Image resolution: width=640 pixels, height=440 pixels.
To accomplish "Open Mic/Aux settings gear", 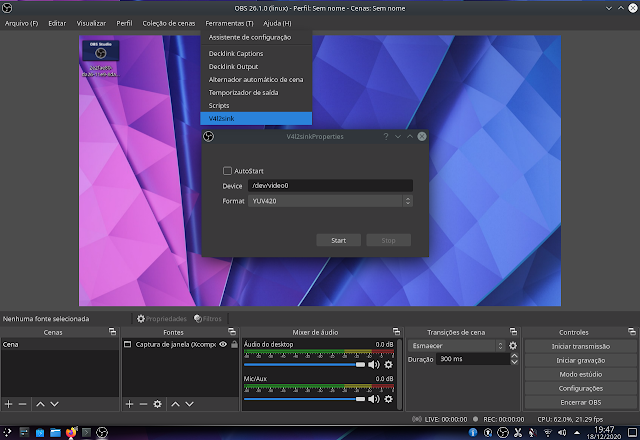I will 389,399.
